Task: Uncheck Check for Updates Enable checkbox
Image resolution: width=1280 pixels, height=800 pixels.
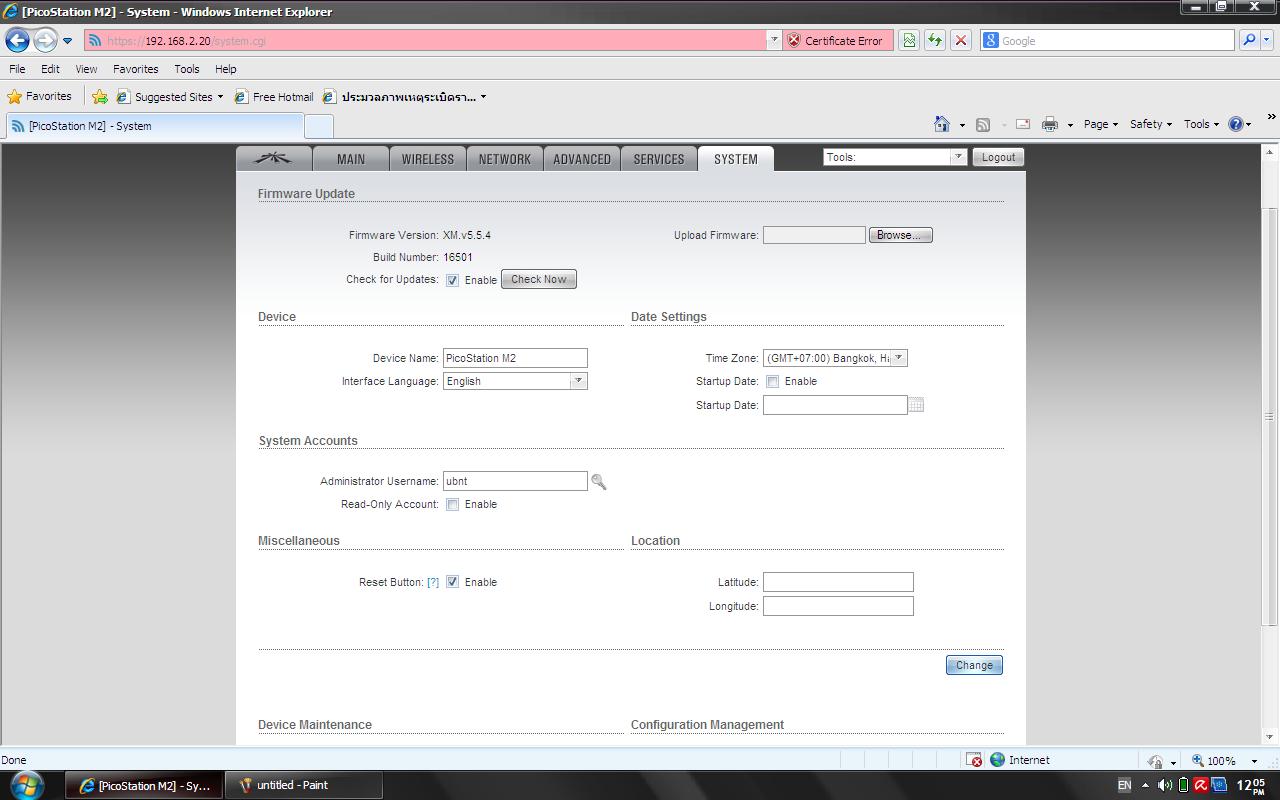Action: click(452, 280)
